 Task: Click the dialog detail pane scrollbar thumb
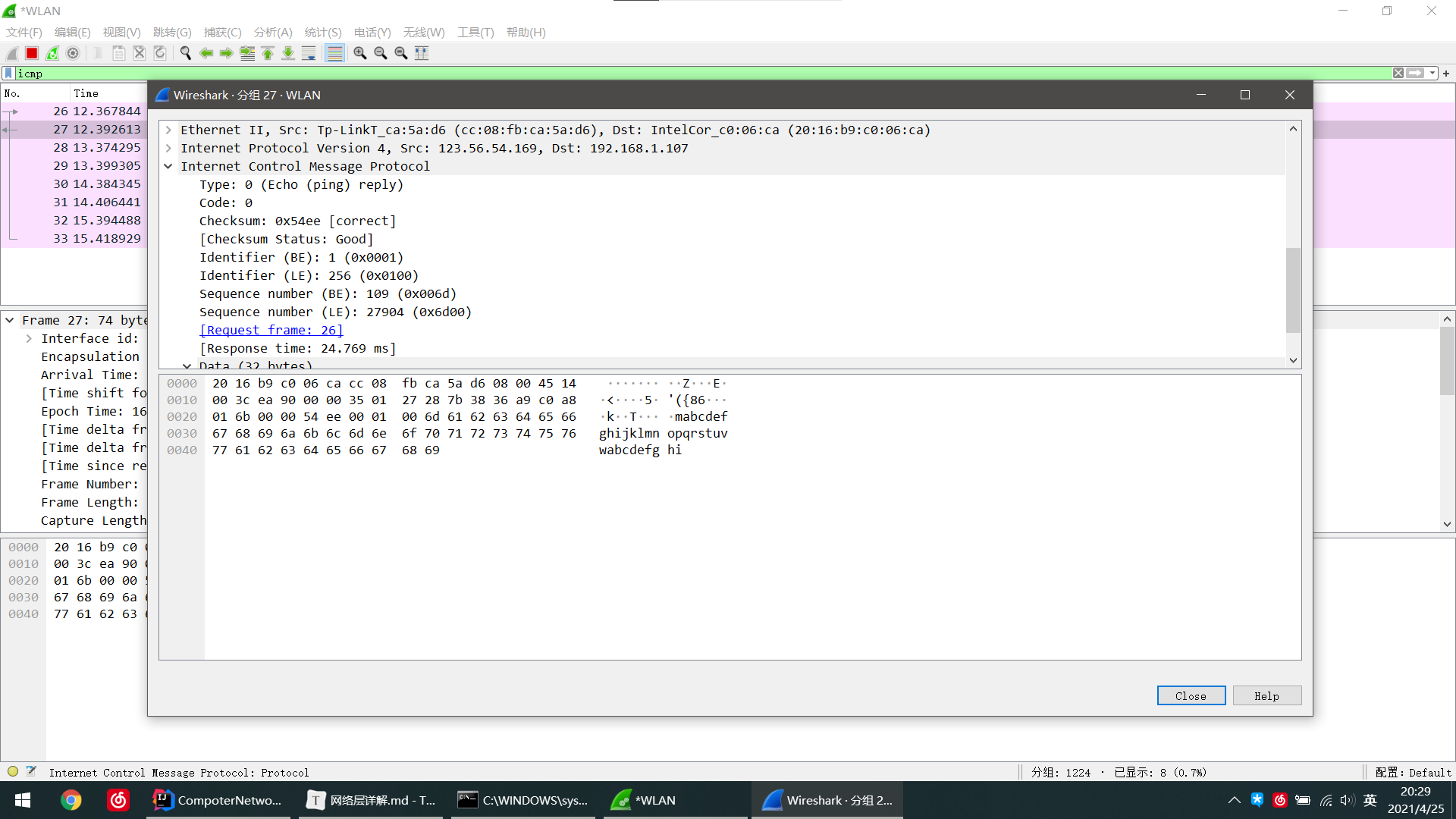(1293, 290)
